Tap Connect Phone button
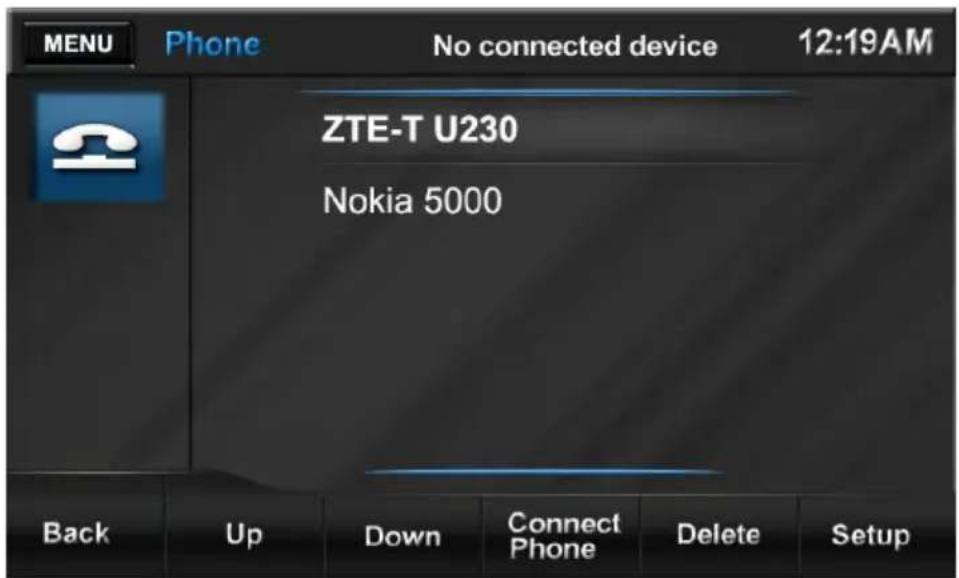The height and width of the screenshot is (578, 959). (x=563, y=536)
